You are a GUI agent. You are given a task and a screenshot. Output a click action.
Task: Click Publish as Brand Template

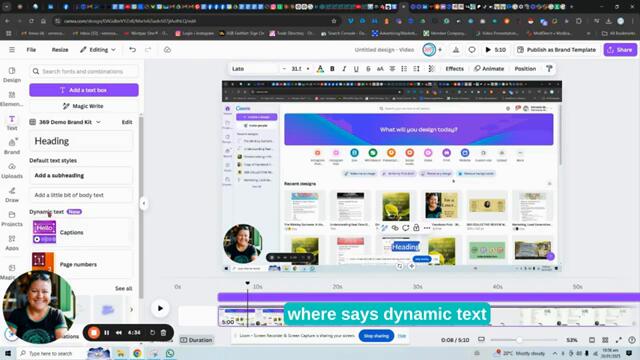556,50
